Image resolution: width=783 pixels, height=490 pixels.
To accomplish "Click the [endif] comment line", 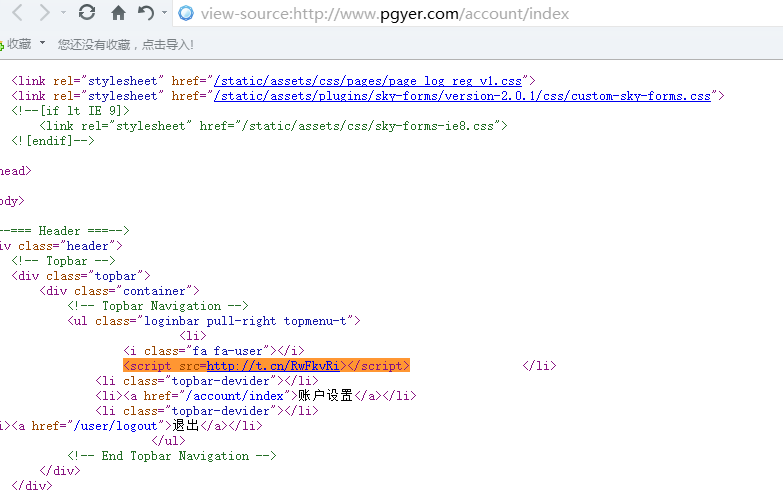I will (53, 141).
